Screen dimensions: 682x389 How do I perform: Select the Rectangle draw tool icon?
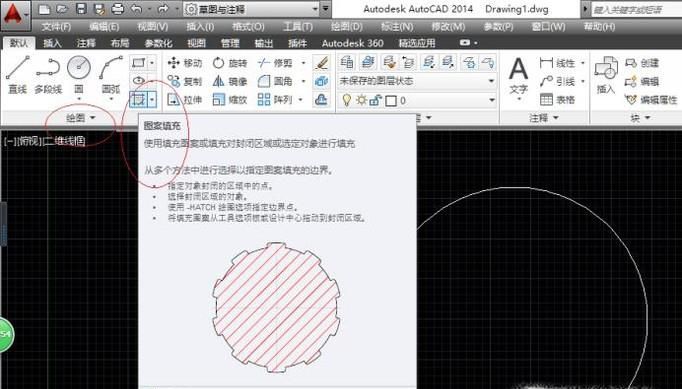138,63
